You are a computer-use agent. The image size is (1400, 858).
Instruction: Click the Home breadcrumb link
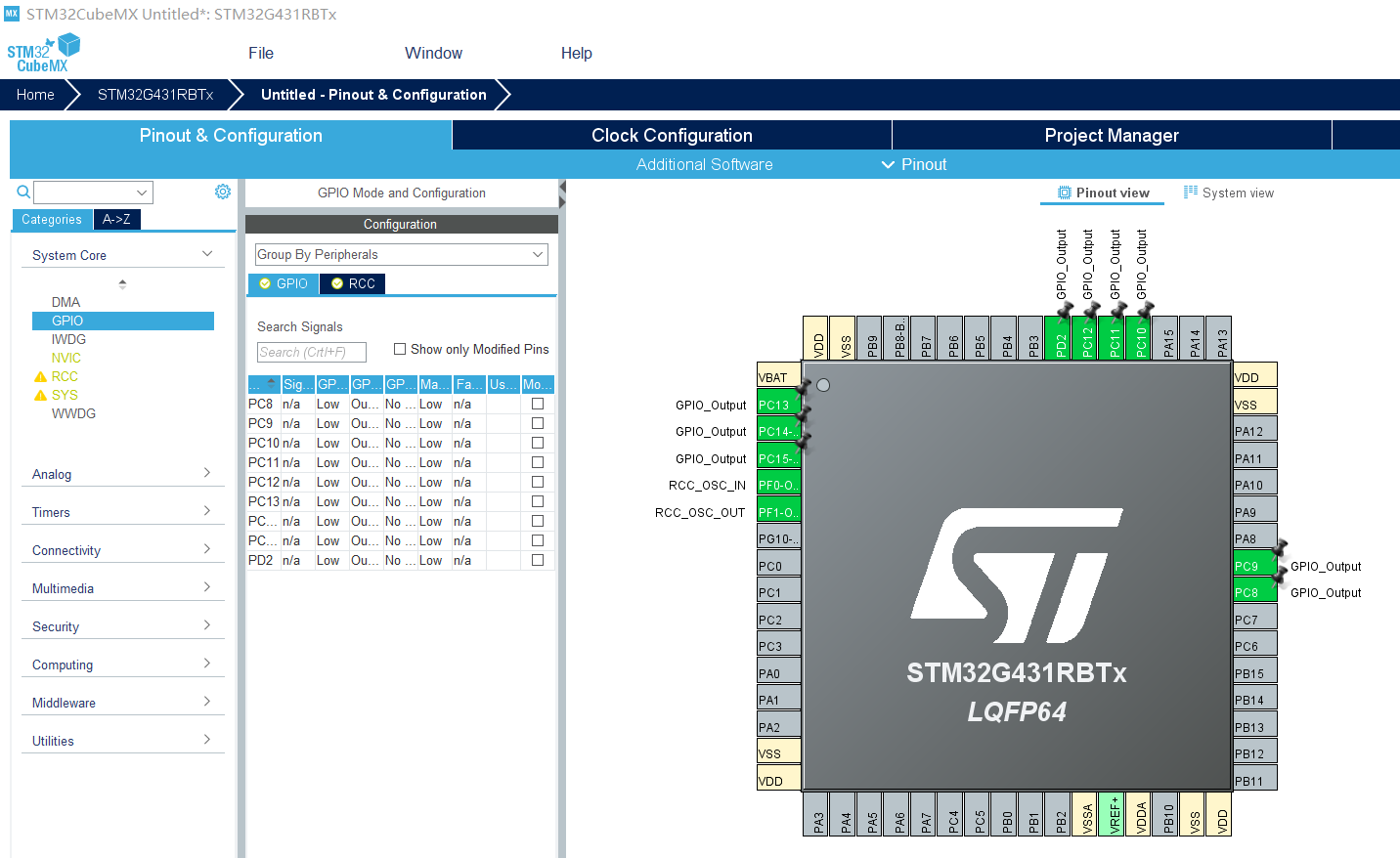pos(35,94)
